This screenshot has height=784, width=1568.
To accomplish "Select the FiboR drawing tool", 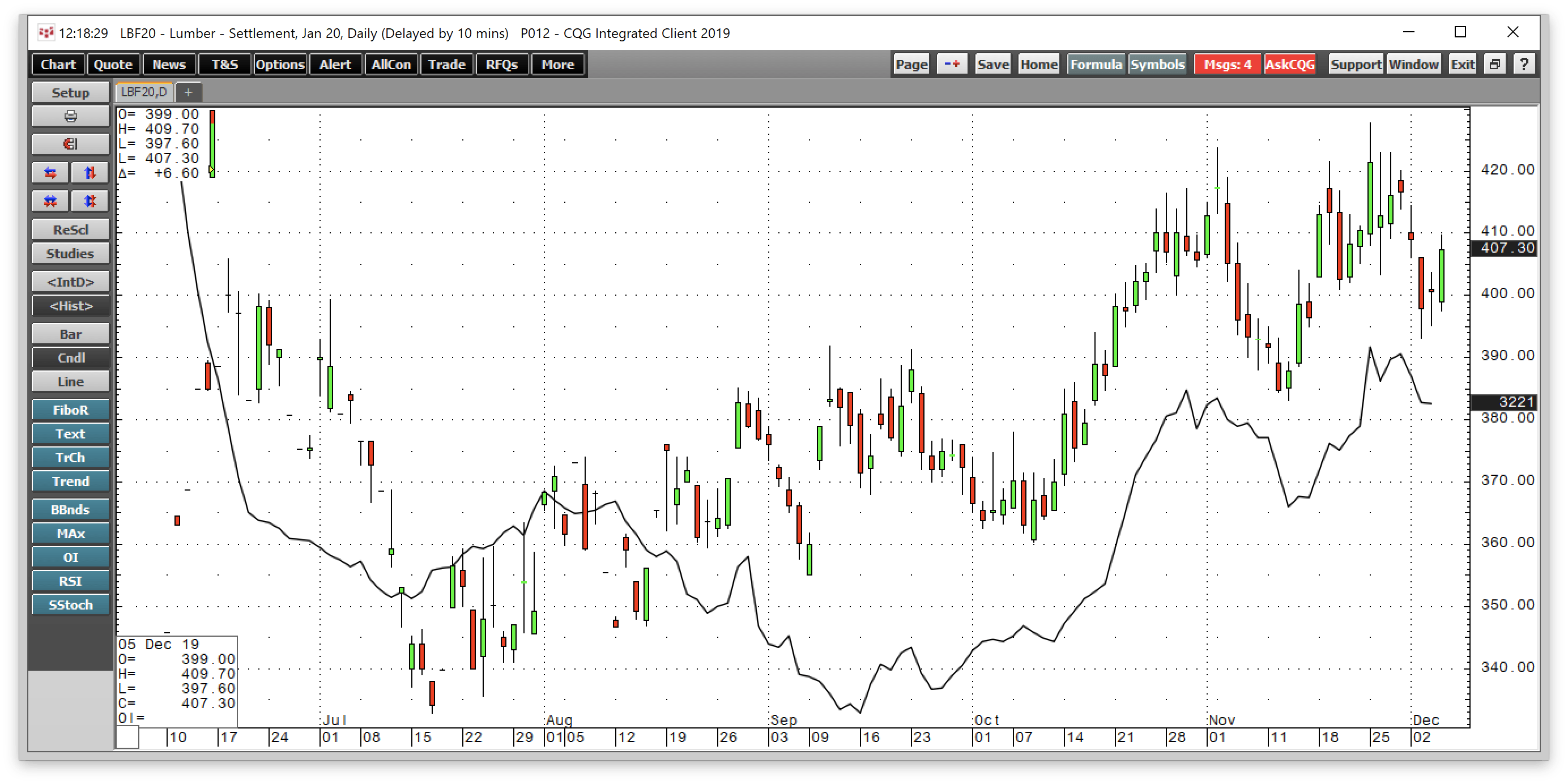I will [x=70, y=410].
